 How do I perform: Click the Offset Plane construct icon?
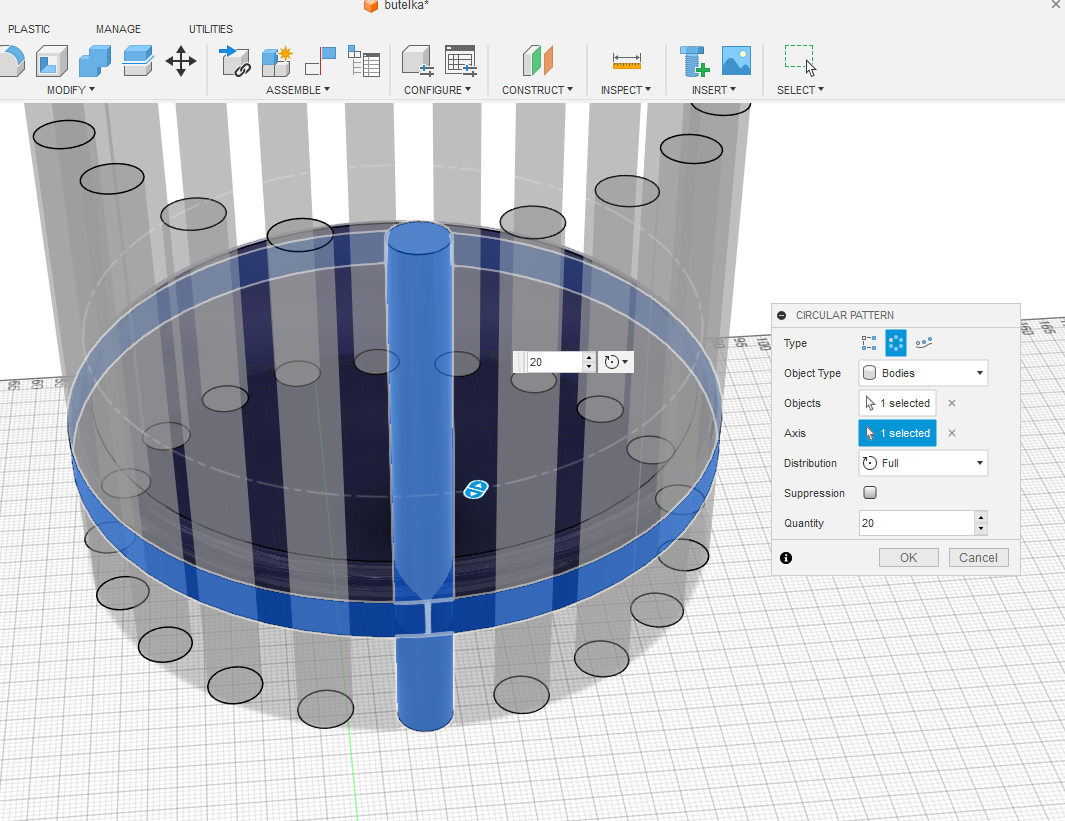pyautogui.click(x=537, y=61)
